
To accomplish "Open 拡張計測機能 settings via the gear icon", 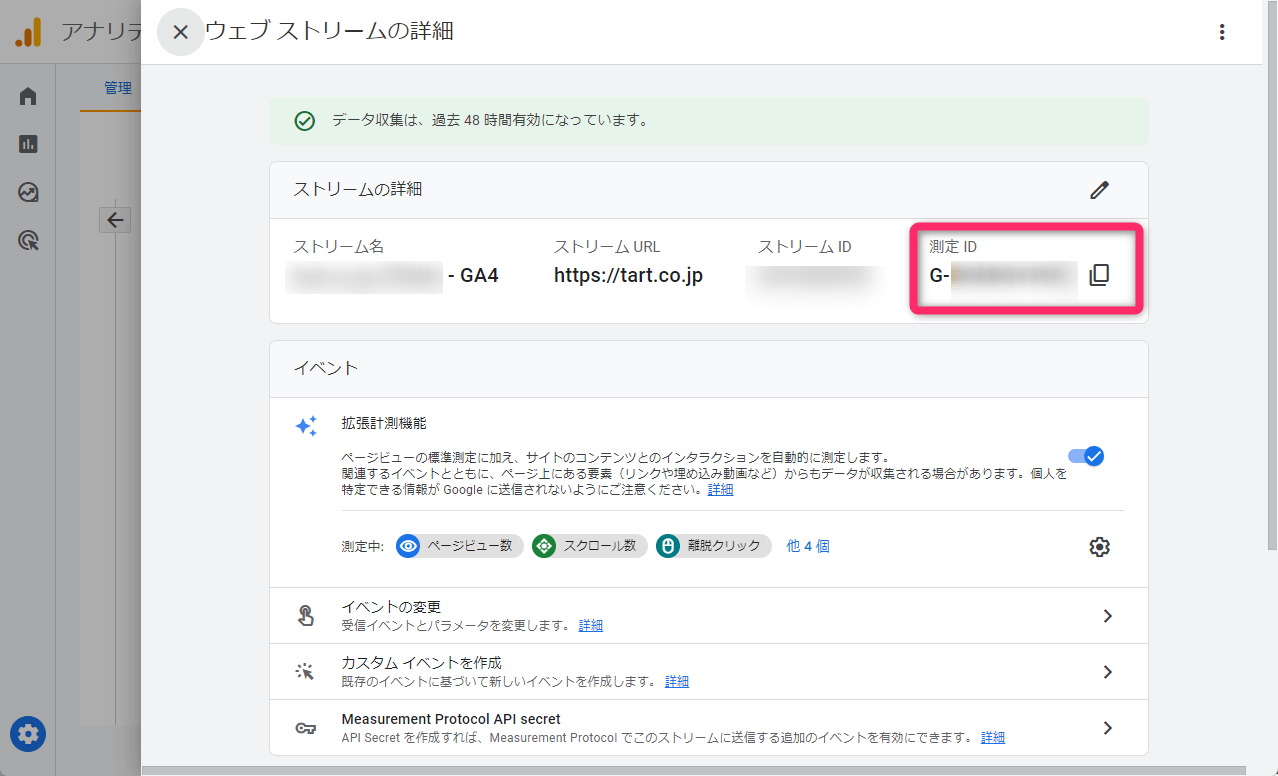I will [x=1099, y=546].
